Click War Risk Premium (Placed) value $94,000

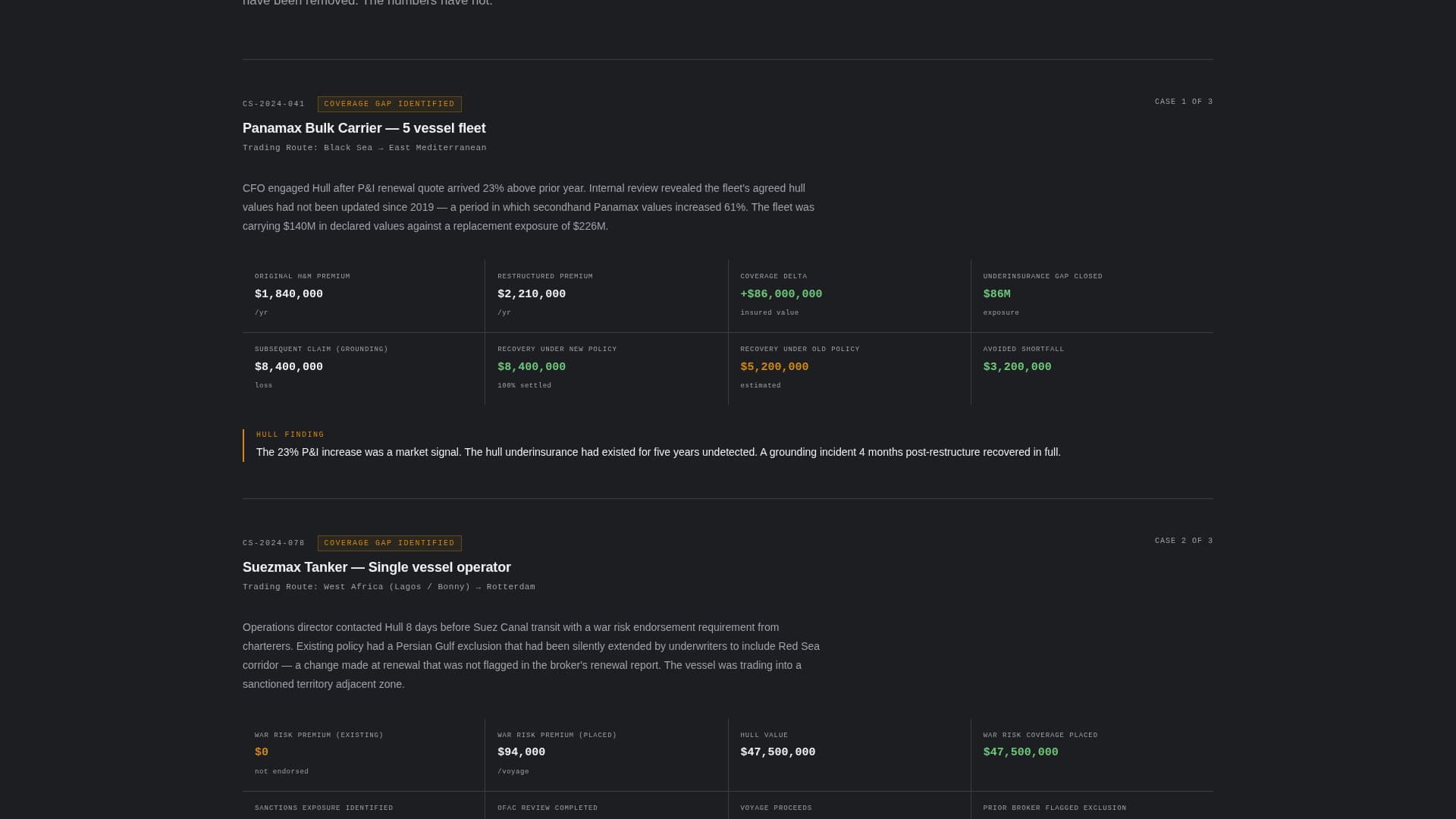[x=522, y=752]
